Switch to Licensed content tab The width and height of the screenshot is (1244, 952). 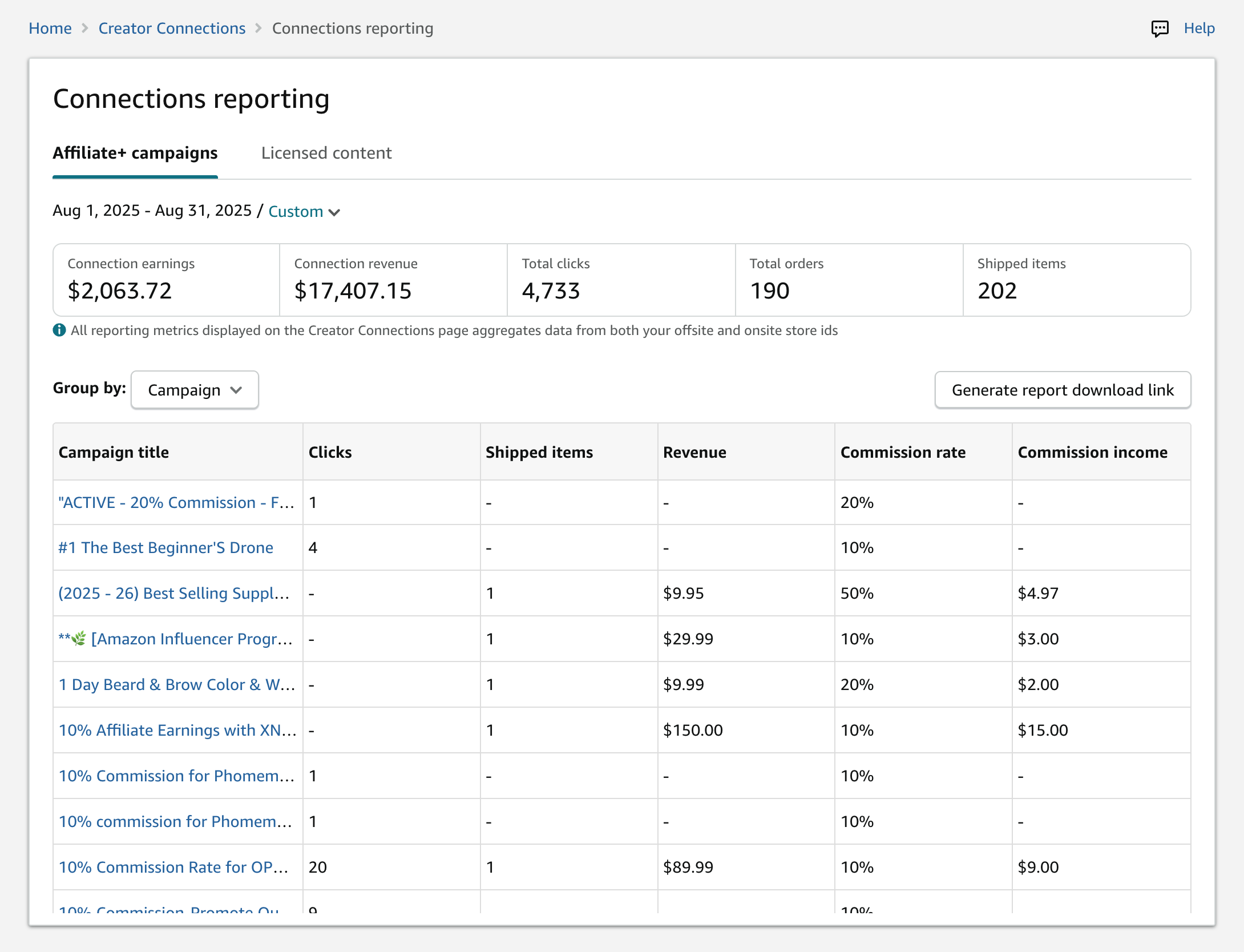pyautogui.click(x=326, y=153)
